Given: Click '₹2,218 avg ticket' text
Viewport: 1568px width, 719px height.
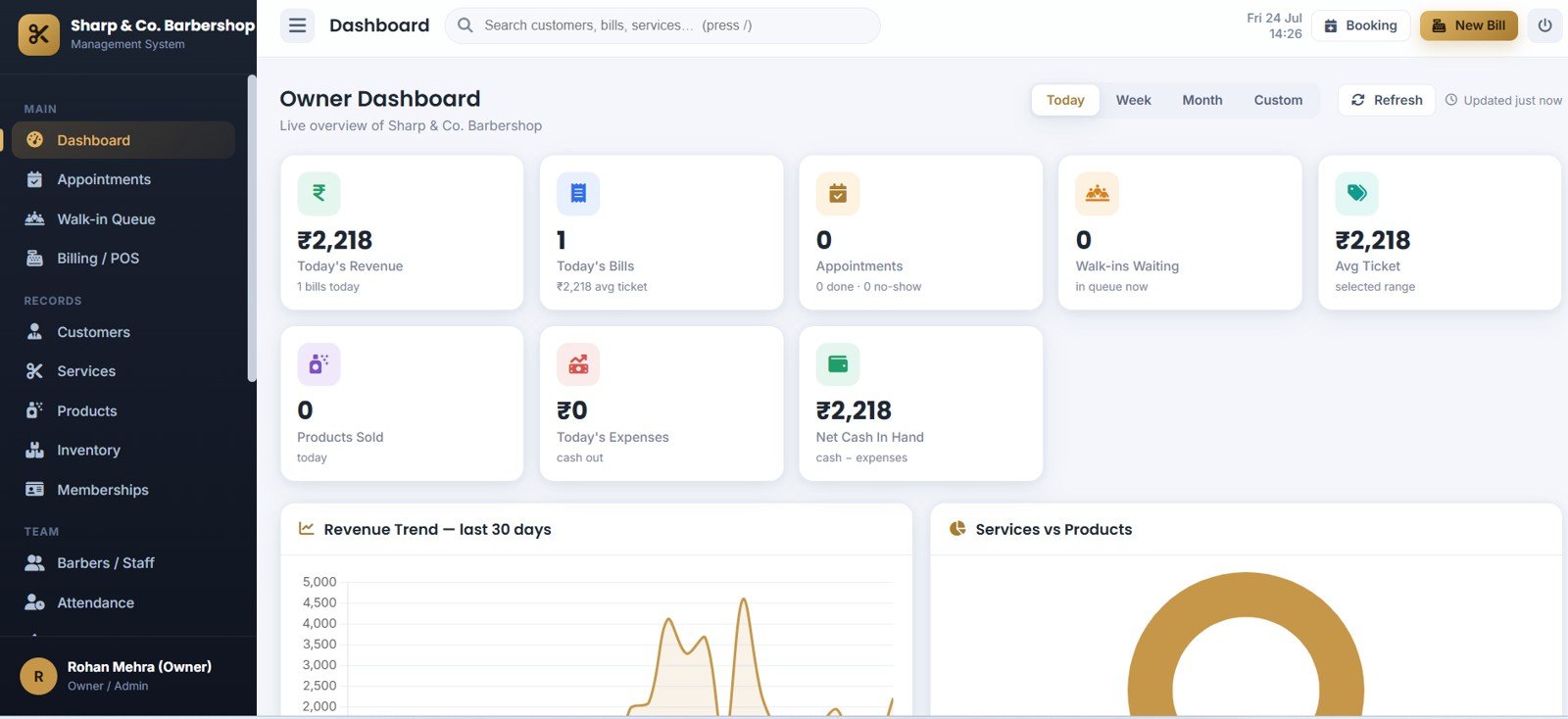Looking at the screenshot, I should point(602,287).
